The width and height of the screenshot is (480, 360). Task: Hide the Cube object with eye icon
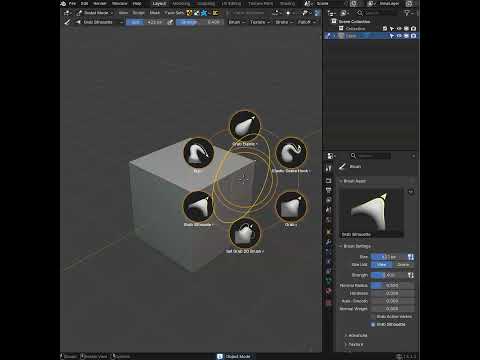[x=399, y=36]
